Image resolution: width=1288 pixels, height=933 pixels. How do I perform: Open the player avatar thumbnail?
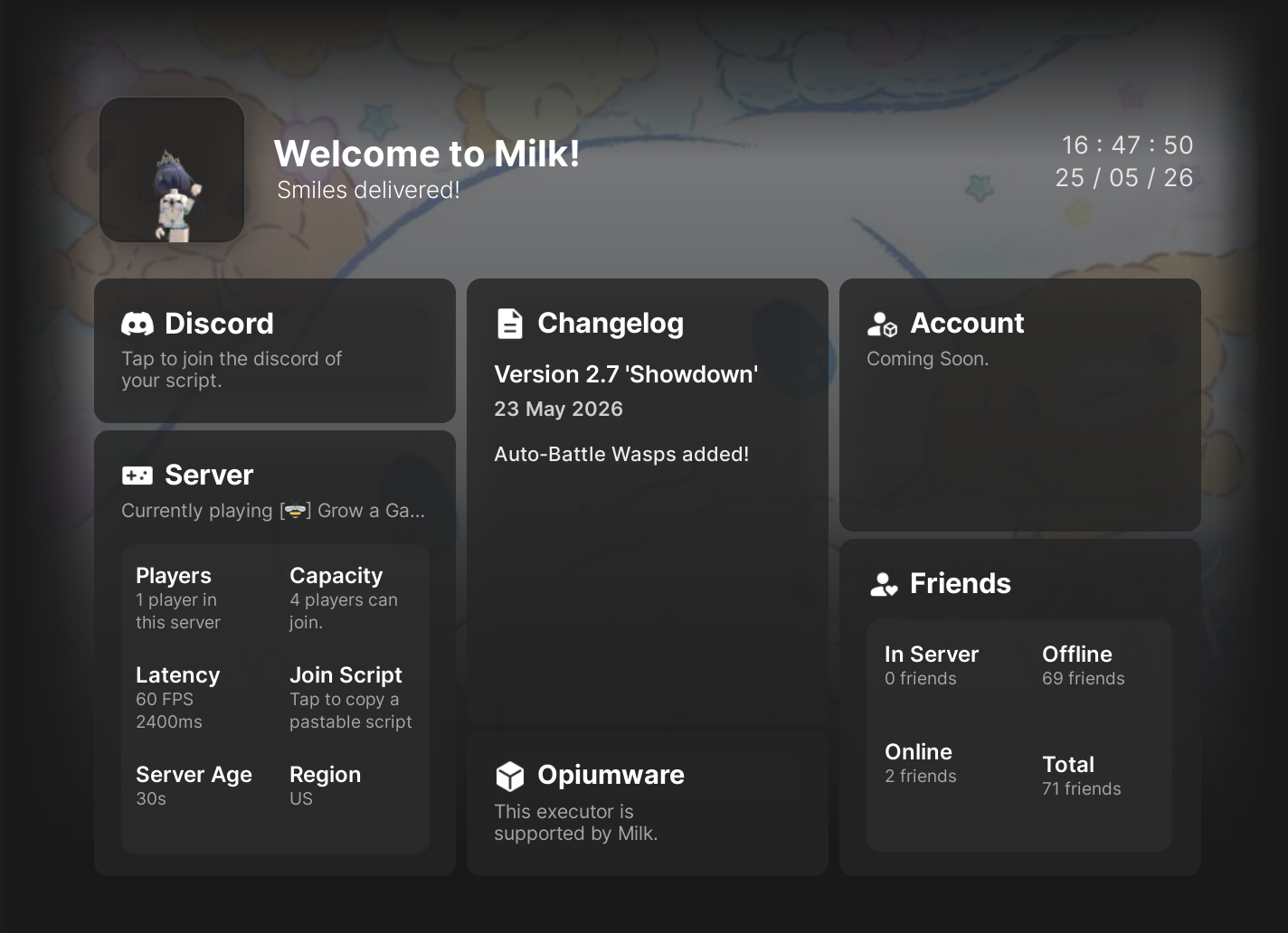coord(172,170)
